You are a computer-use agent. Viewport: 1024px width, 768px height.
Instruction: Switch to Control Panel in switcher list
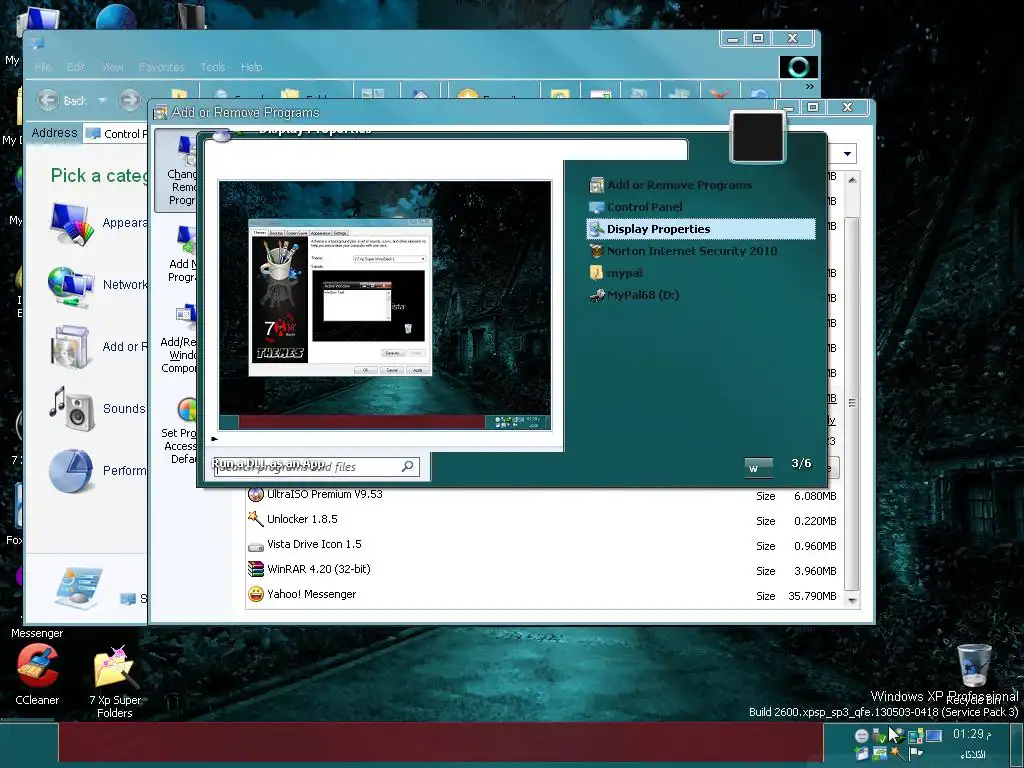point(701,207)
